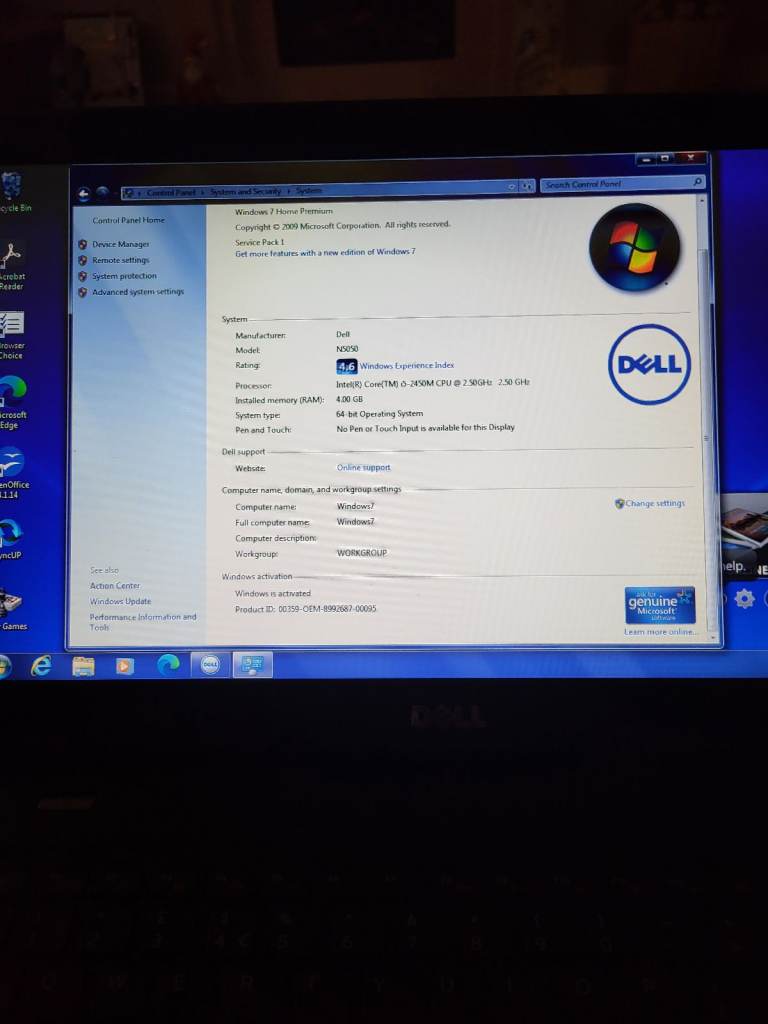
Task: Click the gear icon on the background gadget
Action: (x=744, y=598)
